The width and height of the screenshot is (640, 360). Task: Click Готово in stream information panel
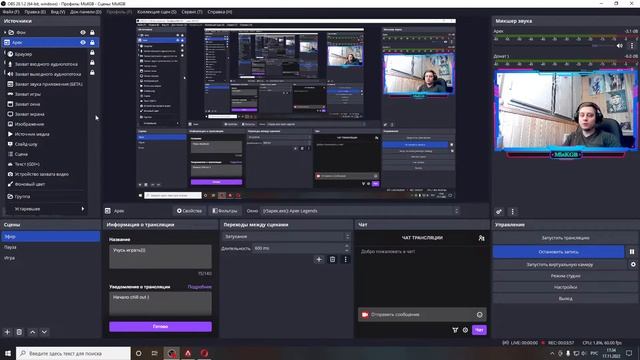point(160,327)
